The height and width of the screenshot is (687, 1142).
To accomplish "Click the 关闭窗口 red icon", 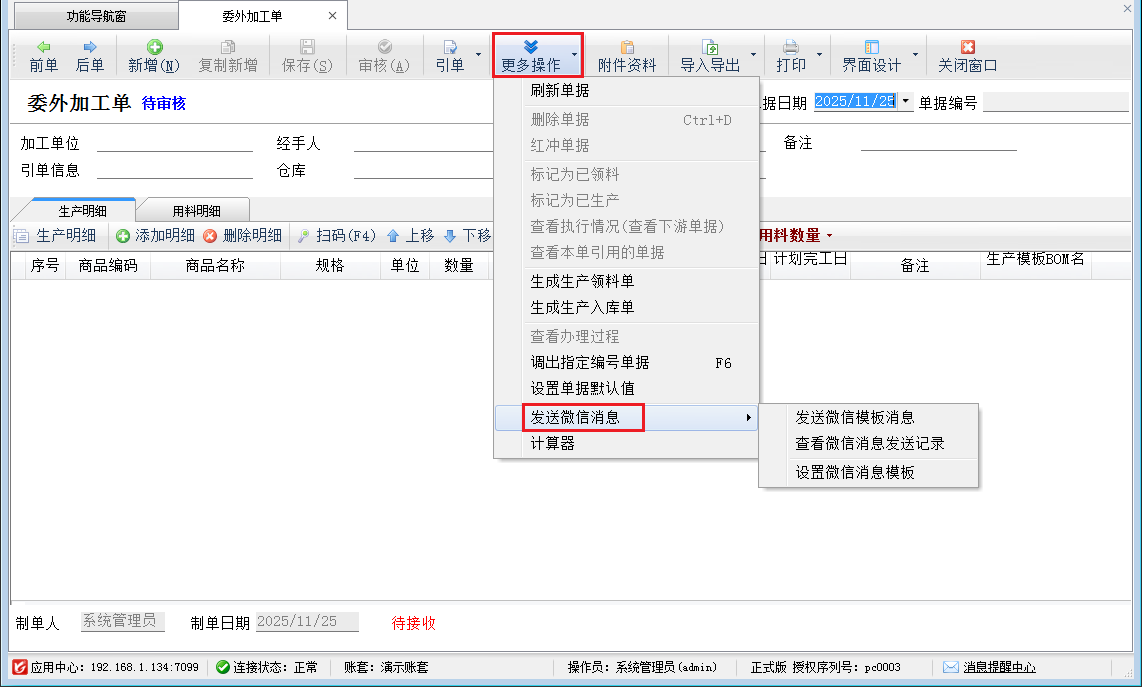I will 967,47.
